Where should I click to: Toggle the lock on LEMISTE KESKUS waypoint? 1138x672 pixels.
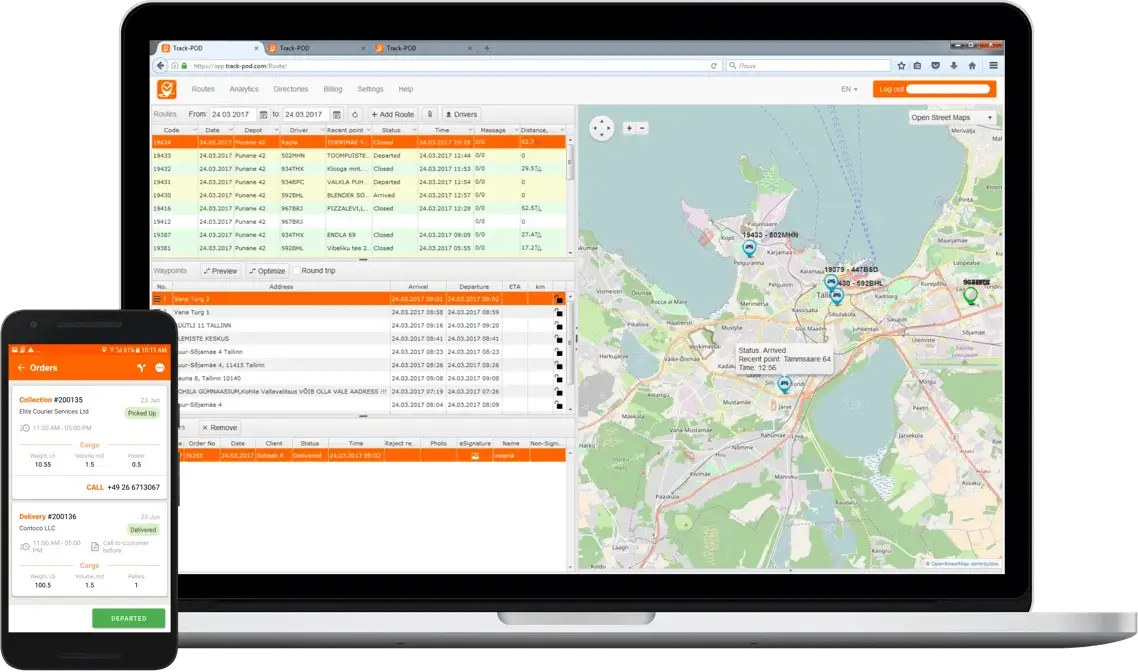click(559, 339)
